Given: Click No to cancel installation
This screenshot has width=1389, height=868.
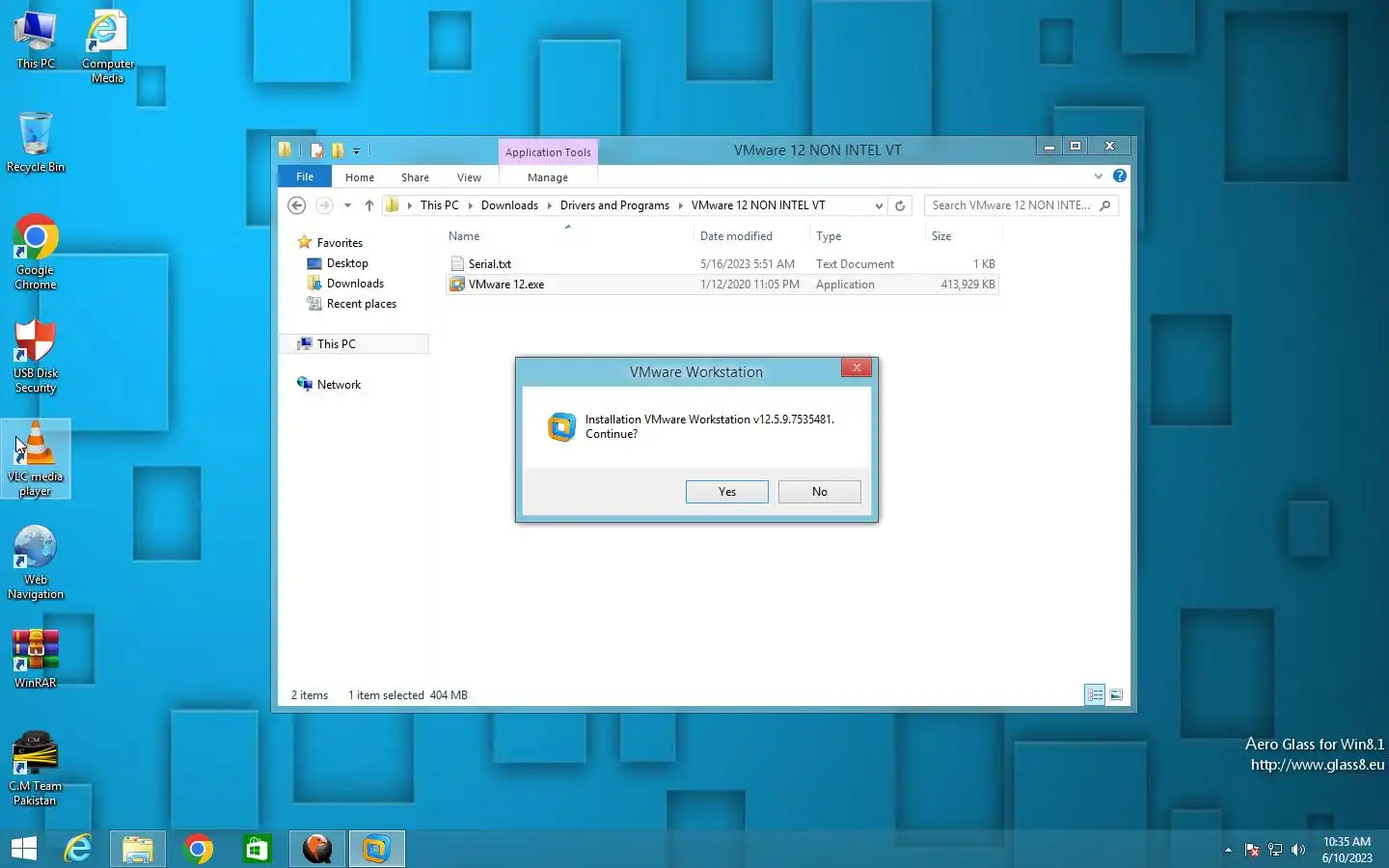Looking at the screenshot, I should pyautogui.click(x=819, y=492).
